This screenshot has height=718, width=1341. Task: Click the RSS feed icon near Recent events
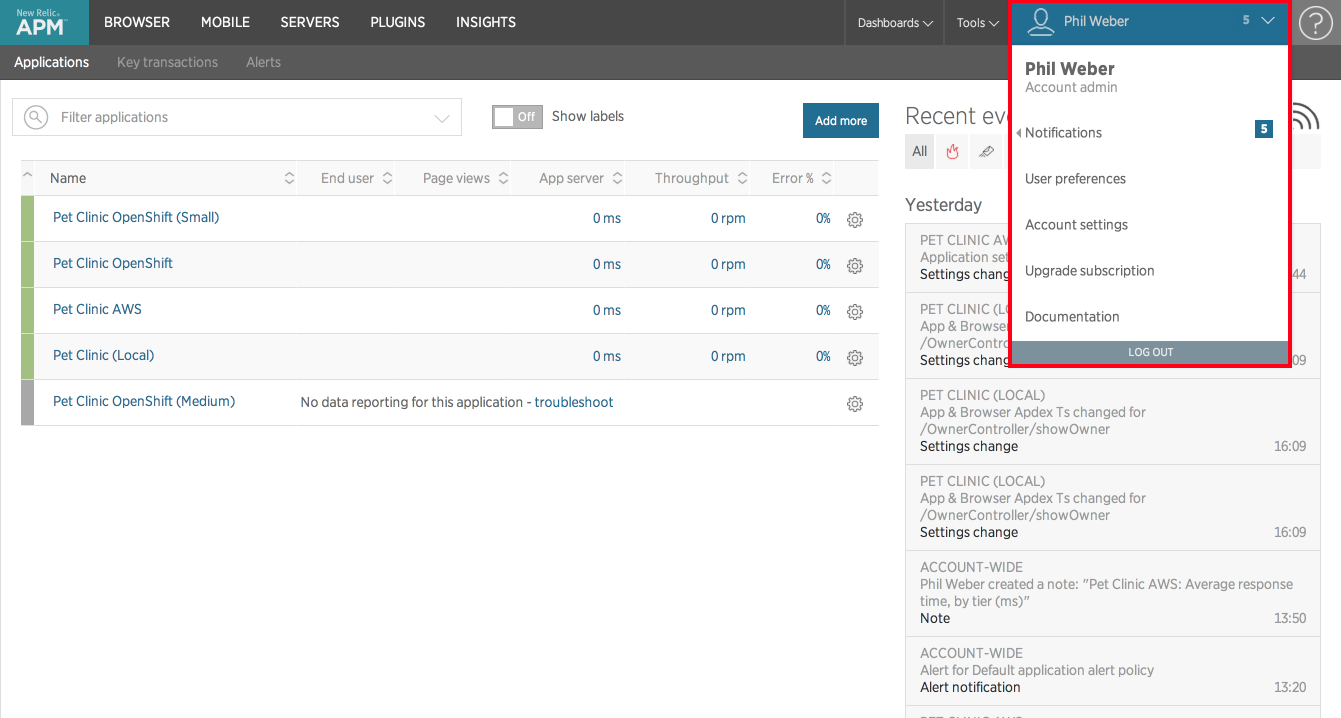[x=1305, y=117]
